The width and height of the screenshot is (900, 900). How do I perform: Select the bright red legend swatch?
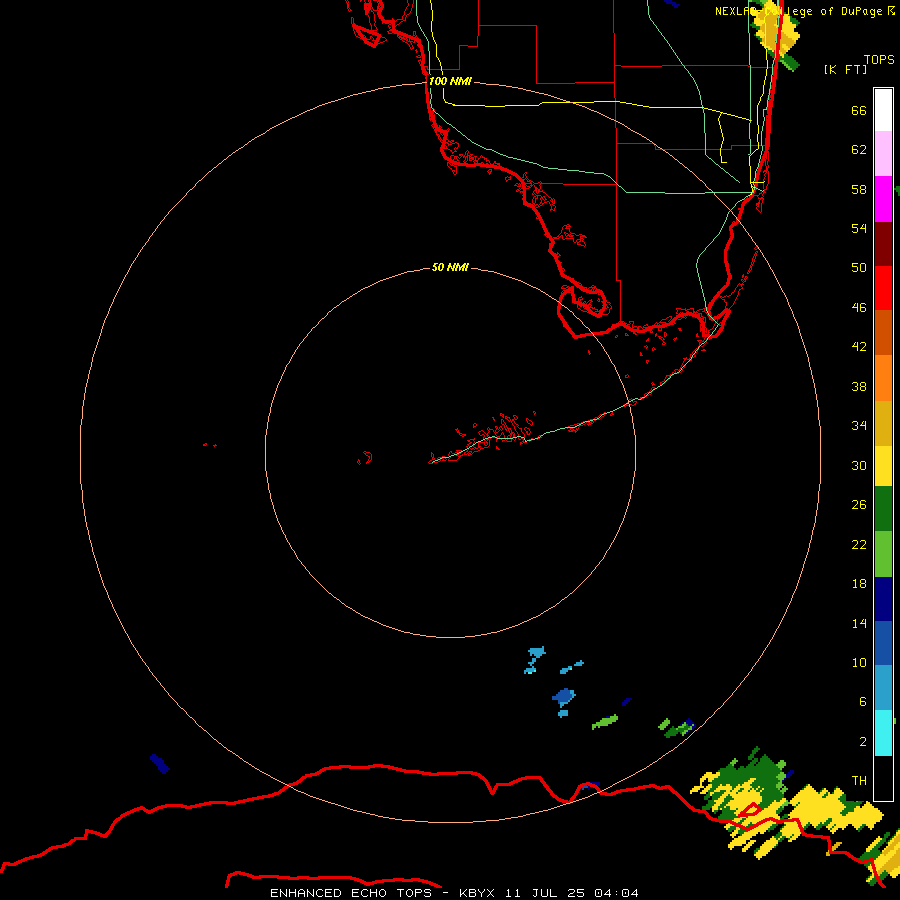click(883, 288)
